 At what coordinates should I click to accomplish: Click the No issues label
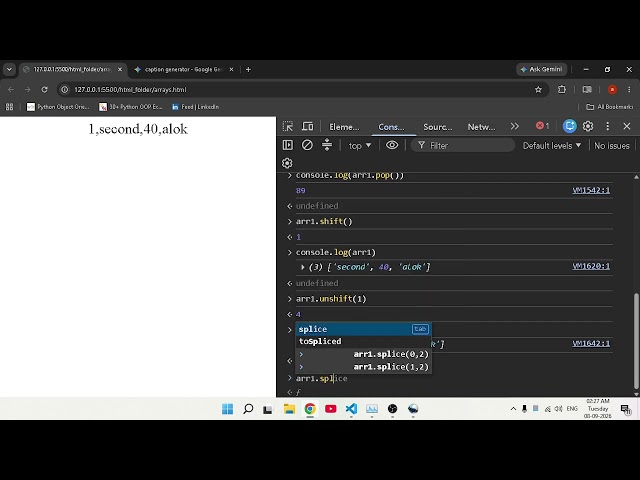coord(611,145)
